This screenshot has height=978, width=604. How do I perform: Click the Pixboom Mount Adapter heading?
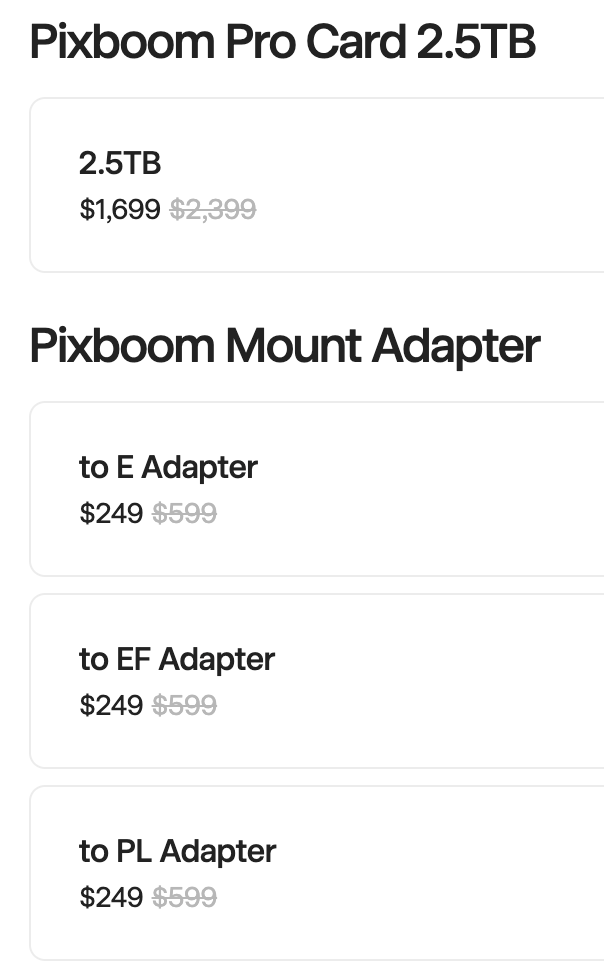coord(285,346)
